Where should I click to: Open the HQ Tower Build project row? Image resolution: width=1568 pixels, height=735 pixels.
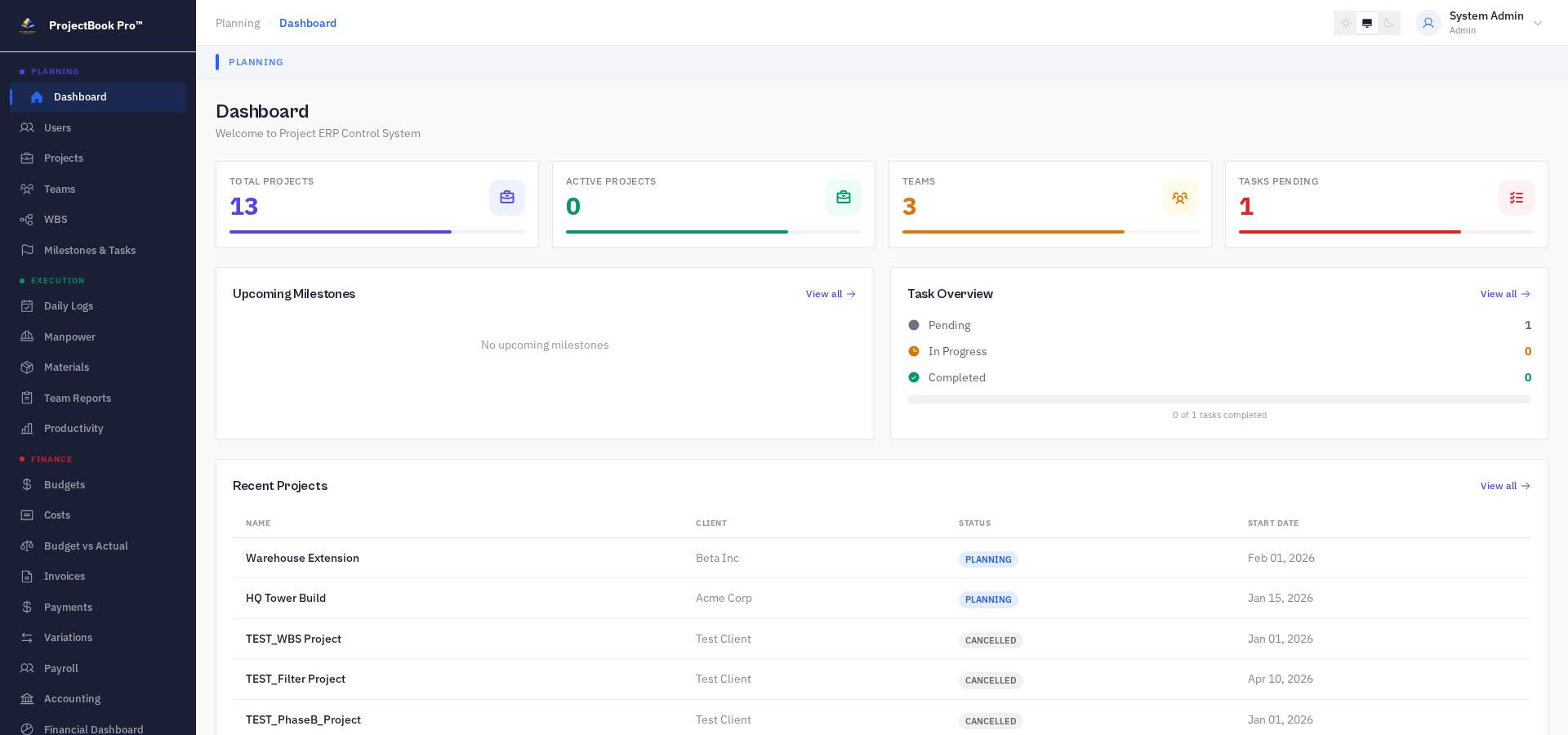882,599
